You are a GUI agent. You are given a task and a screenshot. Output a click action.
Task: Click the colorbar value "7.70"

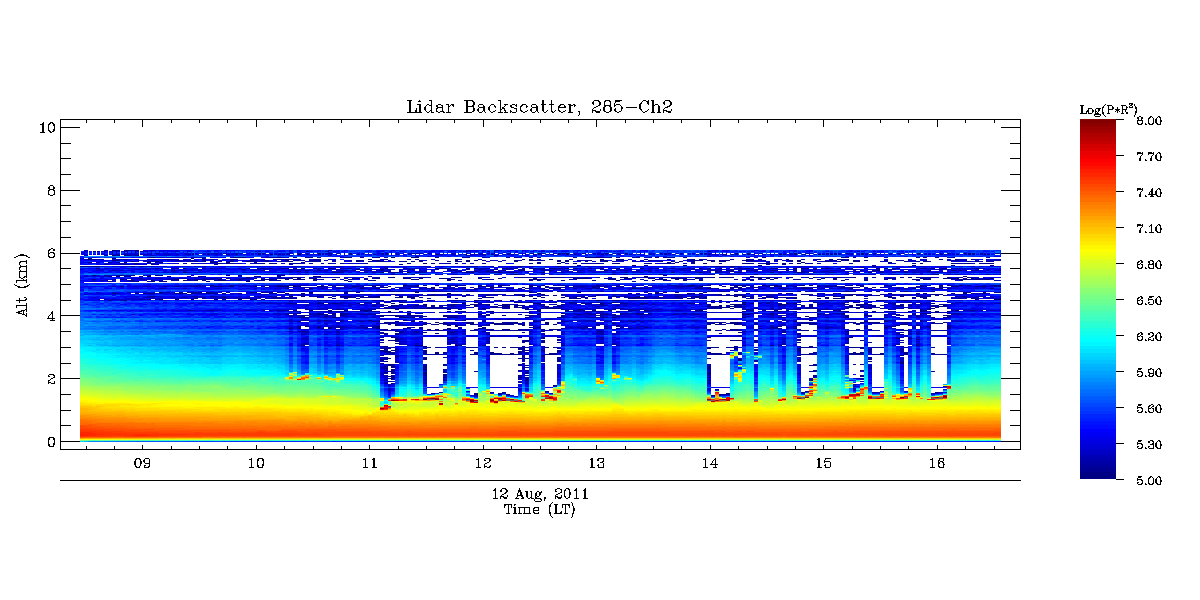tap(1149, 157)
